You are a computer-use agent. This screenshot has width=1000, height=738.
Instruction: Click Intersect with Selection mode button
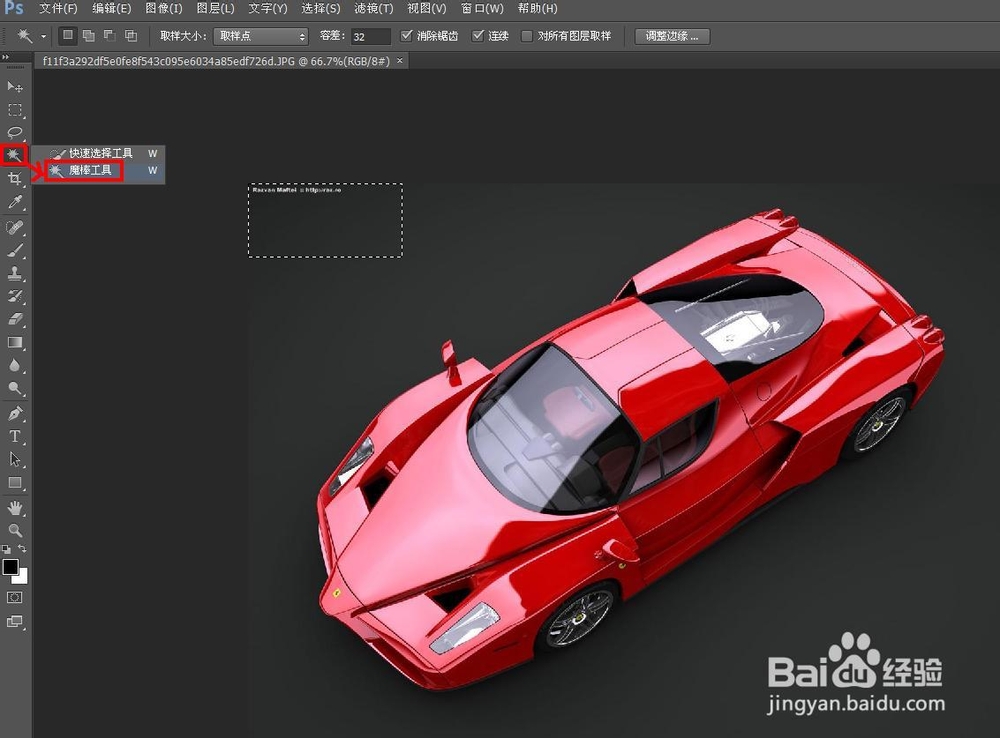[x=131, y=36]
